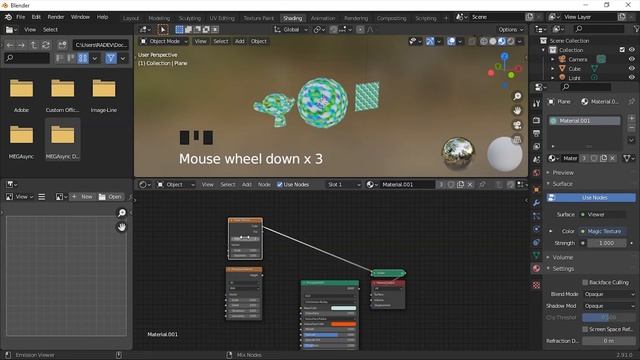Viewport: 640px width, 360px height.
Task: Select the tweak cursor tool icon
Action: pyautogui.click(x=162, y=29)
